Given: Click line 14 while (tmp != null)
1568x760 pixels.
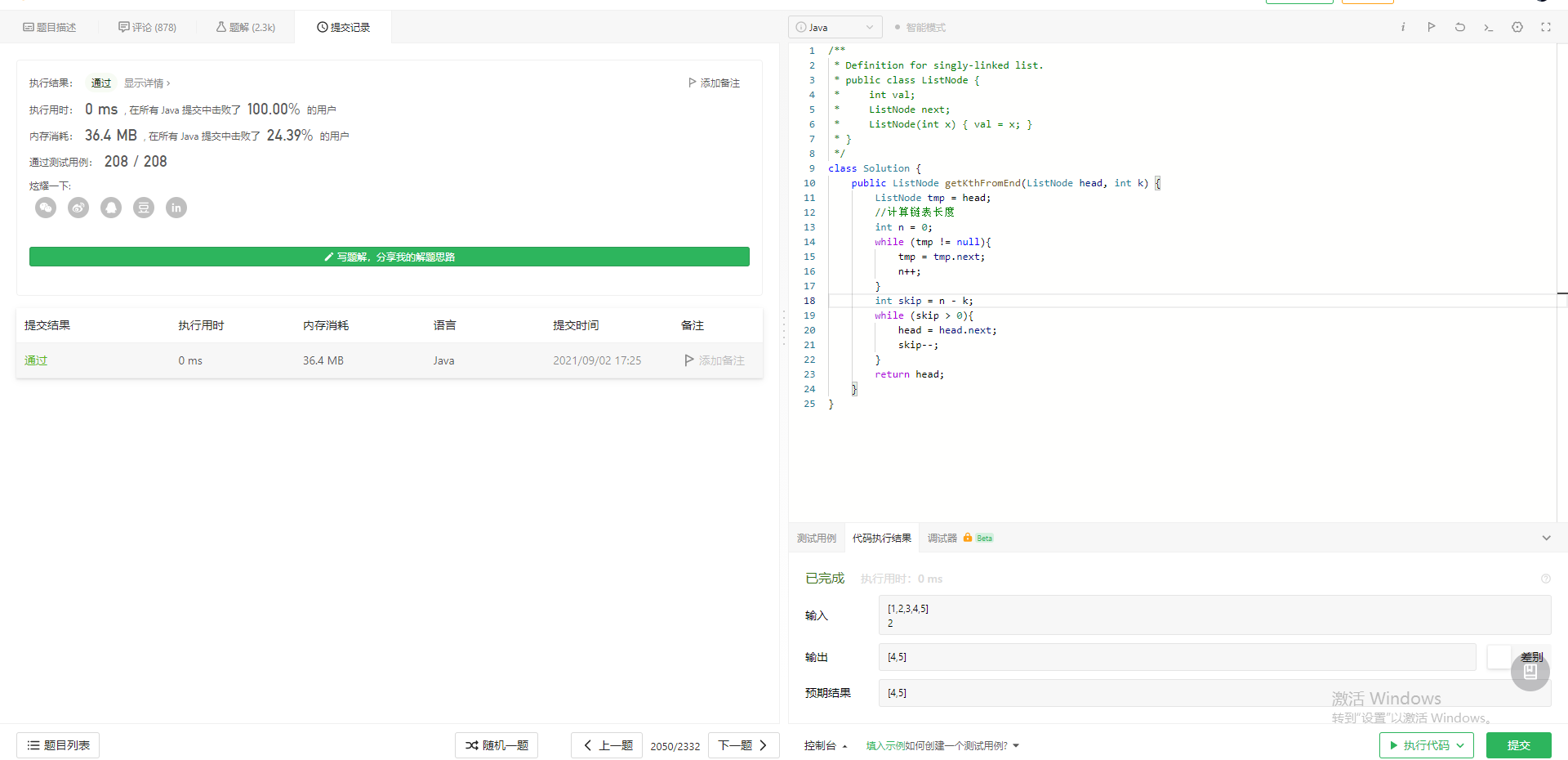Looking at the screenshot, I should click(933, 242).
